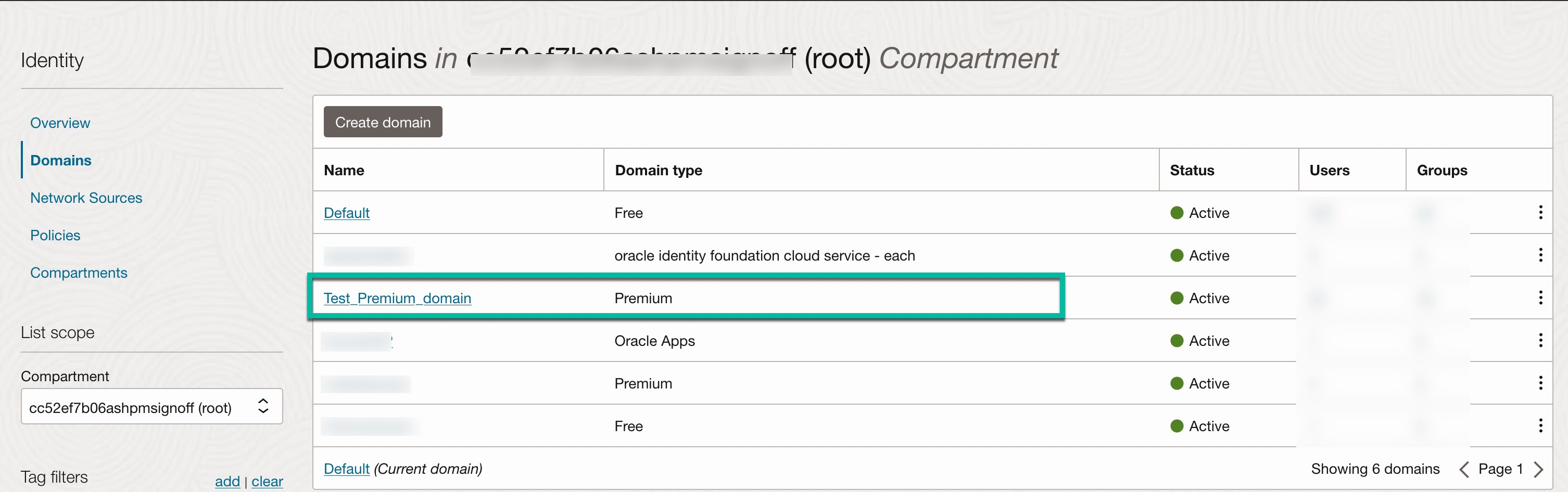Click the Create domain button
Screen dimensions: 1568x492
[383, 122]
